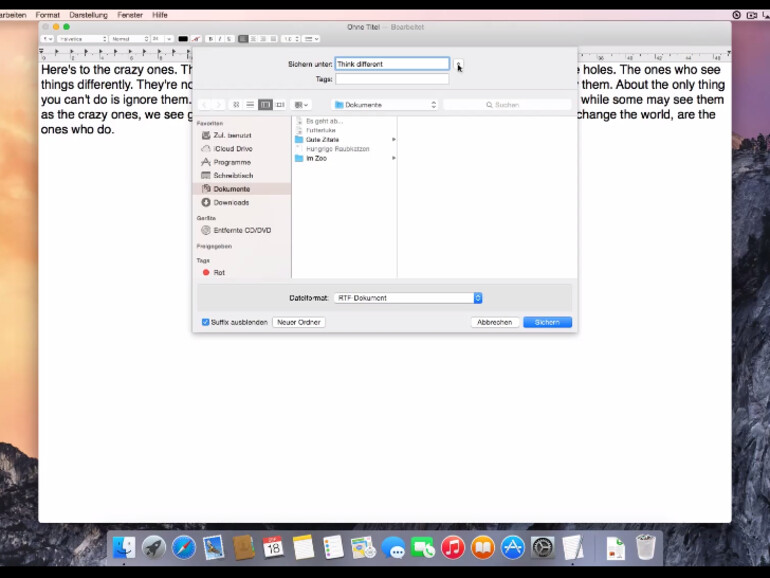Open Safari from the Dock
Viewport: 770px width, 578px height.
tap(183, 547)
